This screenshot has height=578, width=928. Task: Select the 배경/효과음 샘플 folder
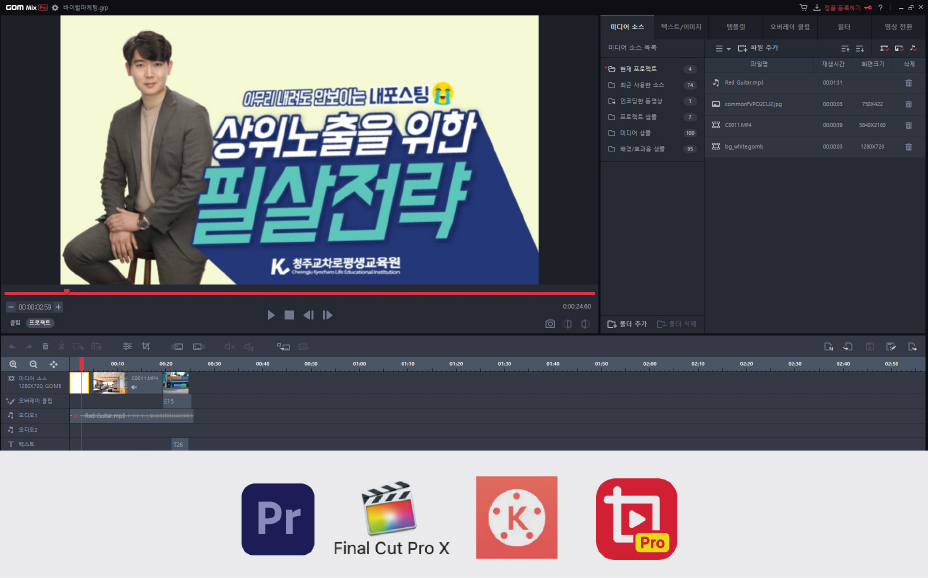pyautogui.click(x=651, y=149)
